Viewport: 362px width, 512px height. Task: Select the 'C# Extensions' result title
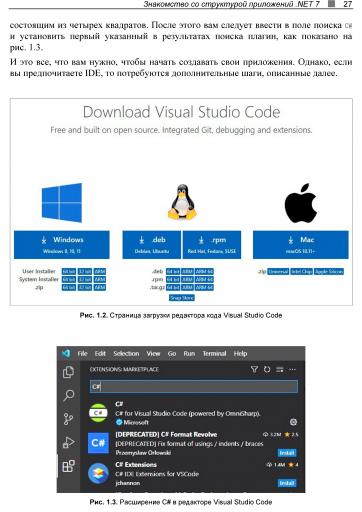pos(136,465)
